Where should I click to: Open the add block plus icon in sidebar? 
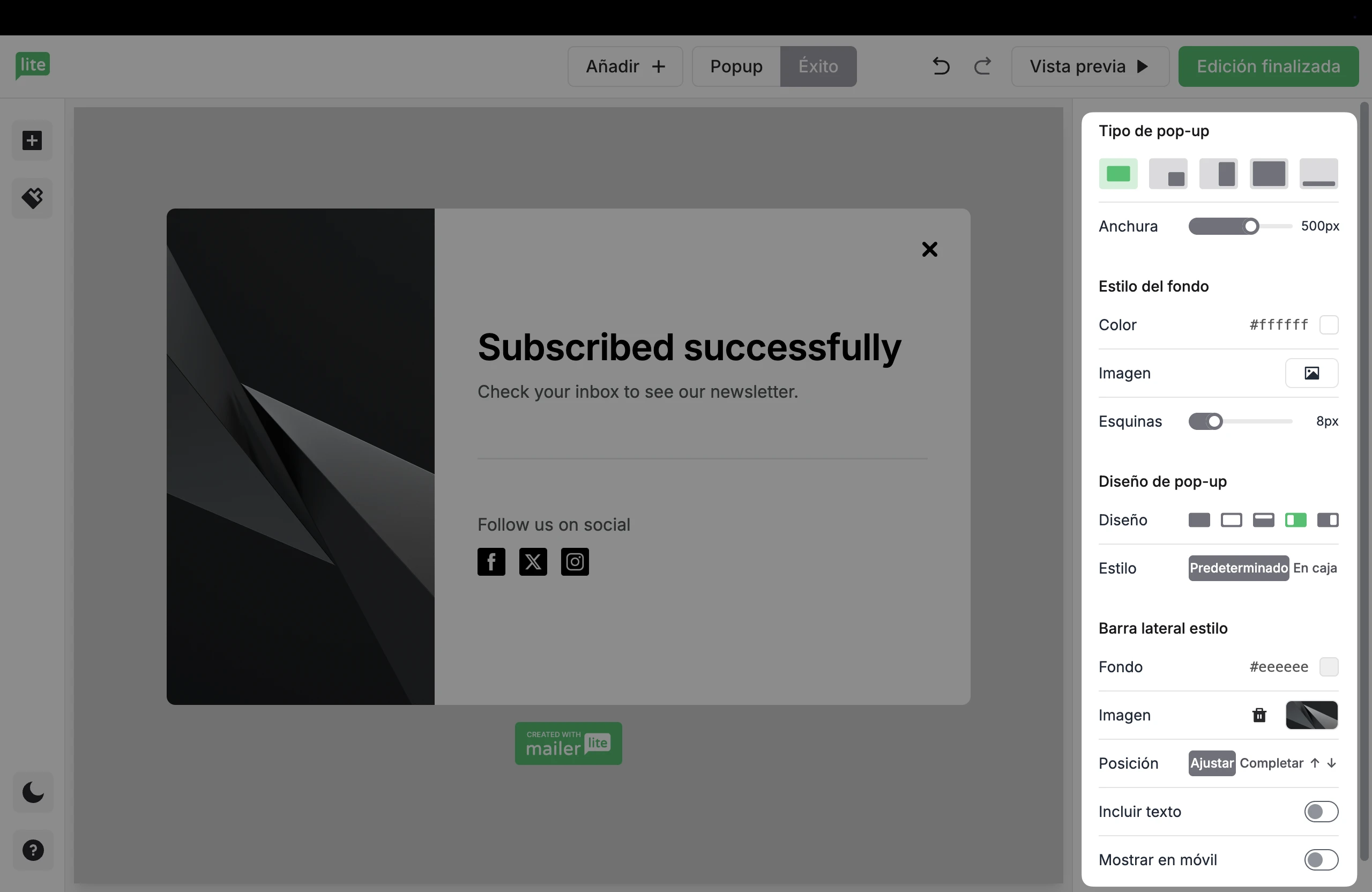pyautogui.click(x=32, y=140)
